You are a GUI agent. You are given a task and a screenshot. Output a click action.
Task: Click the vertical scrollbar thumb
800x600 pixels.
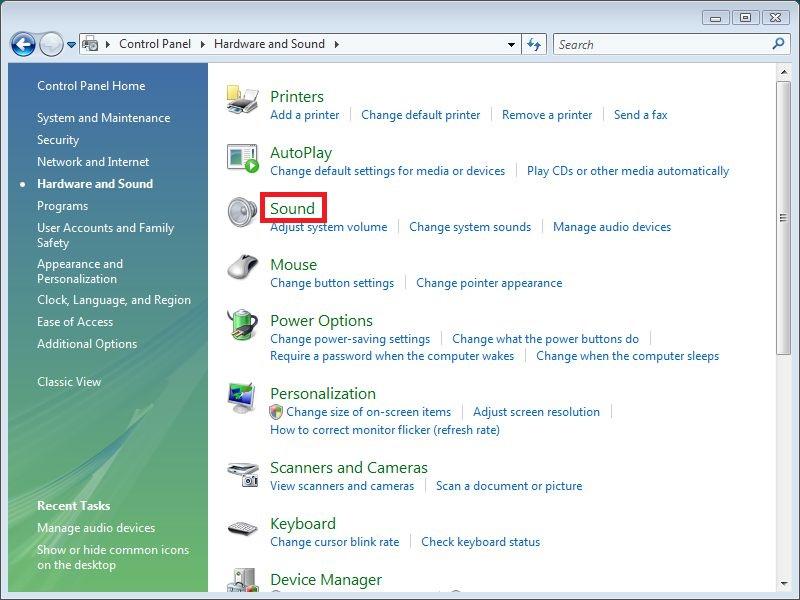[x=783, y=218]
